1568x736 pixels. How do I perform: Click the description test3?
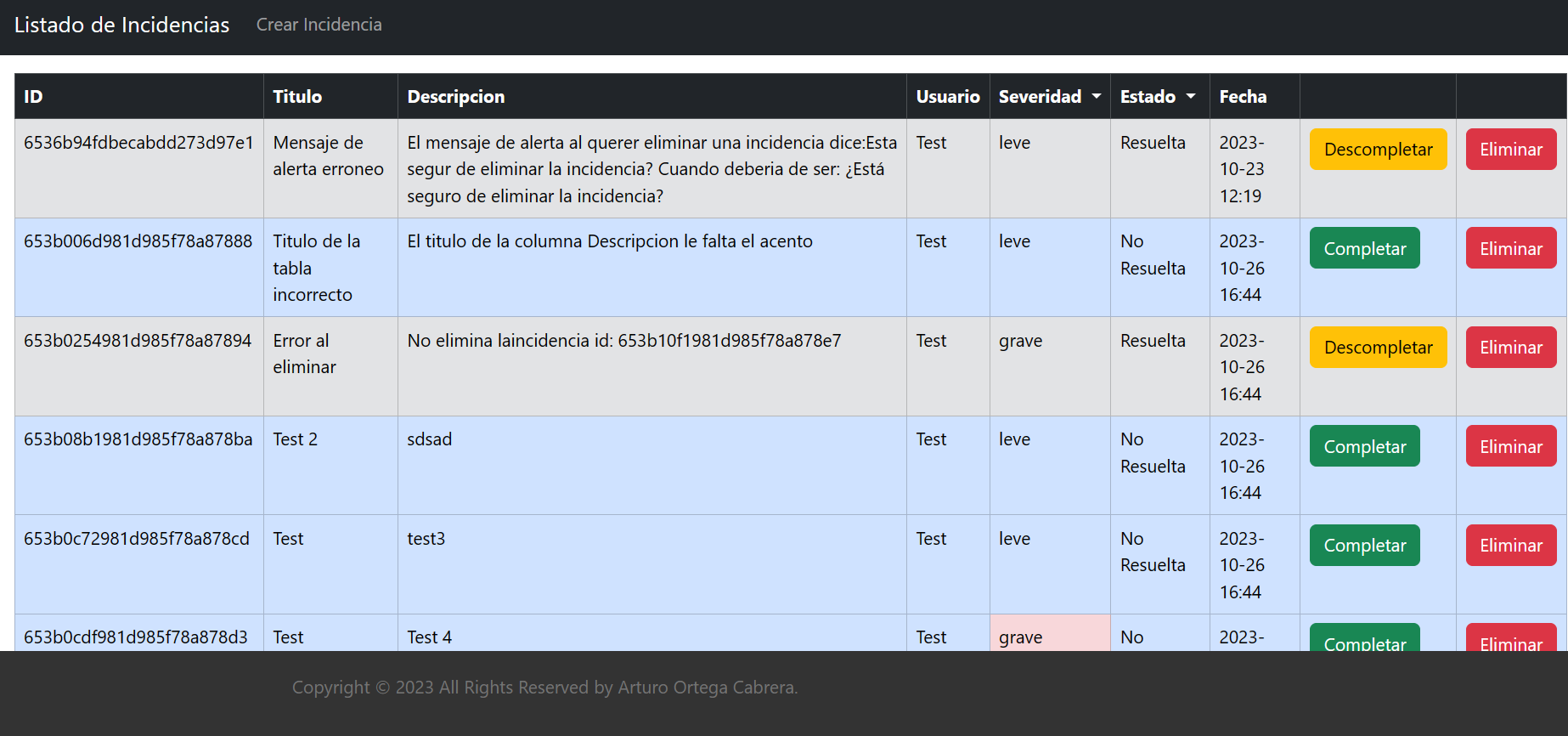426,539
